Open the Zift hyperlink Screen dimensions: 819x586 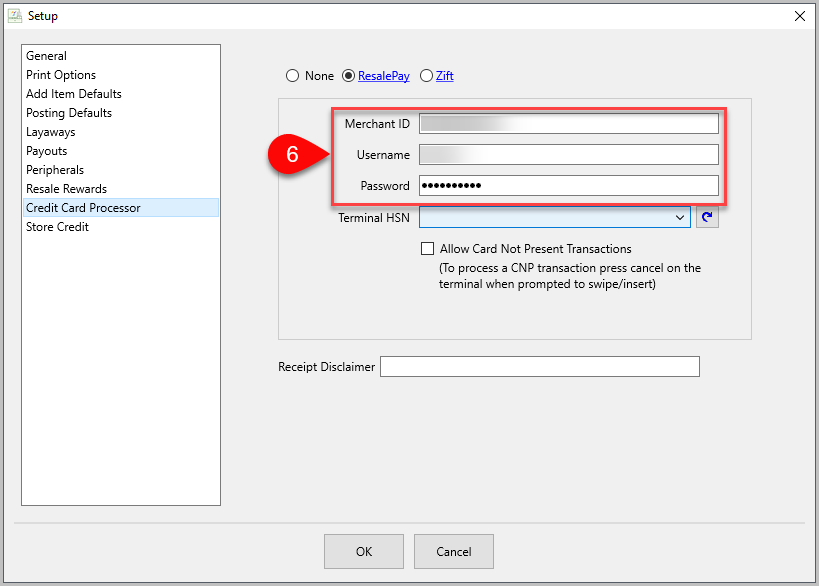click(x=444, y=76)
